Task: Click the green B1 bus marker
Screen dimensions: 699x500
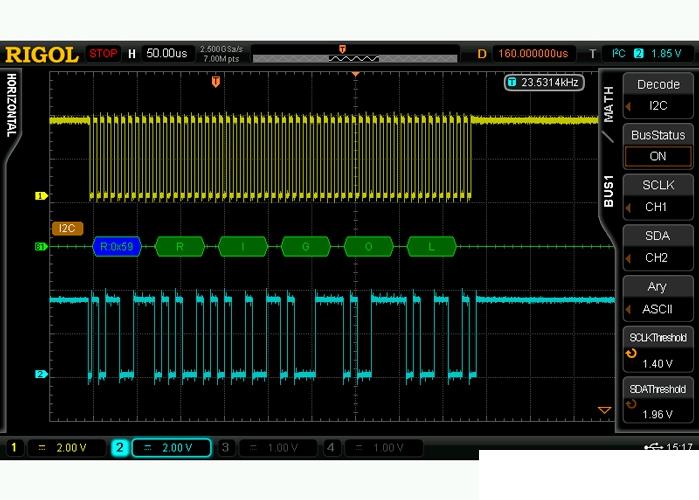Action: [41, 246]
